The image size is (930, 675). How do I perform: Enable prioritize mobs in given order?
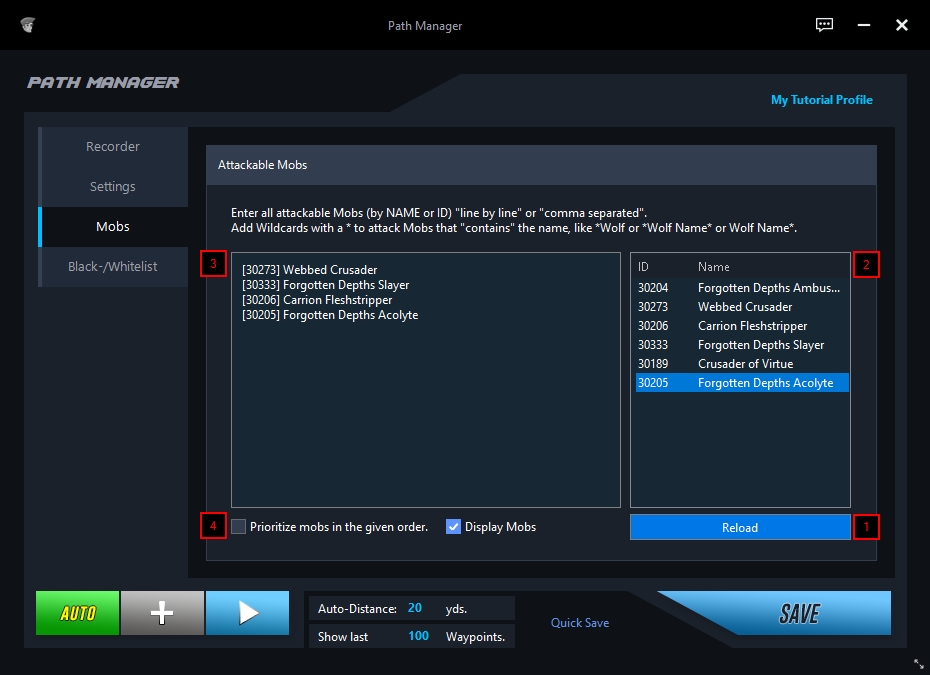239,527
